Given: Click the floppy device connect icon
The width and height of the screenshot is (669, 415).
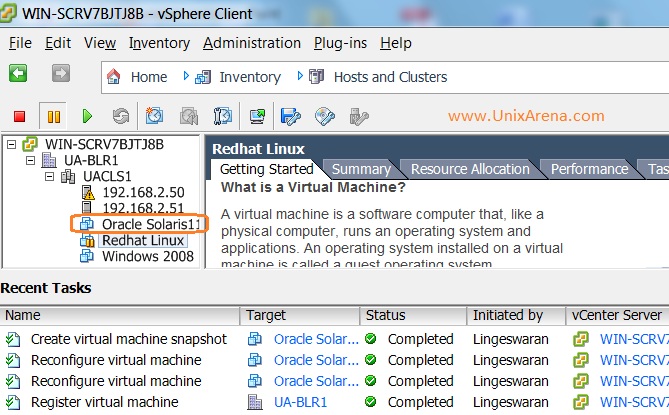Looking at the screenshot, I should (x=291, y=116).
